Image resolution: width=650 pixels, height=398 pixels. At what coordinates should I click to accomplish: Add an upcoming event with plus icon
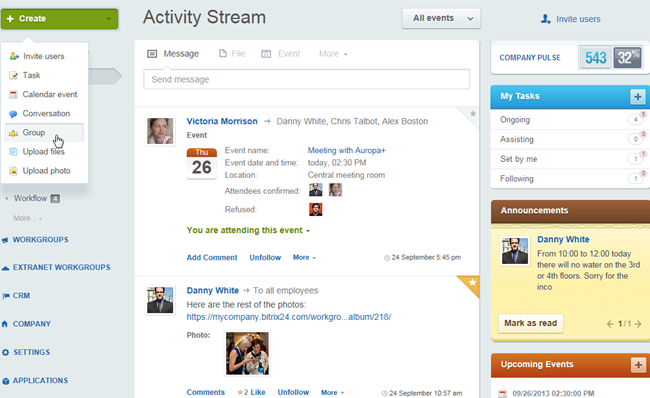[x=638, y=365]
